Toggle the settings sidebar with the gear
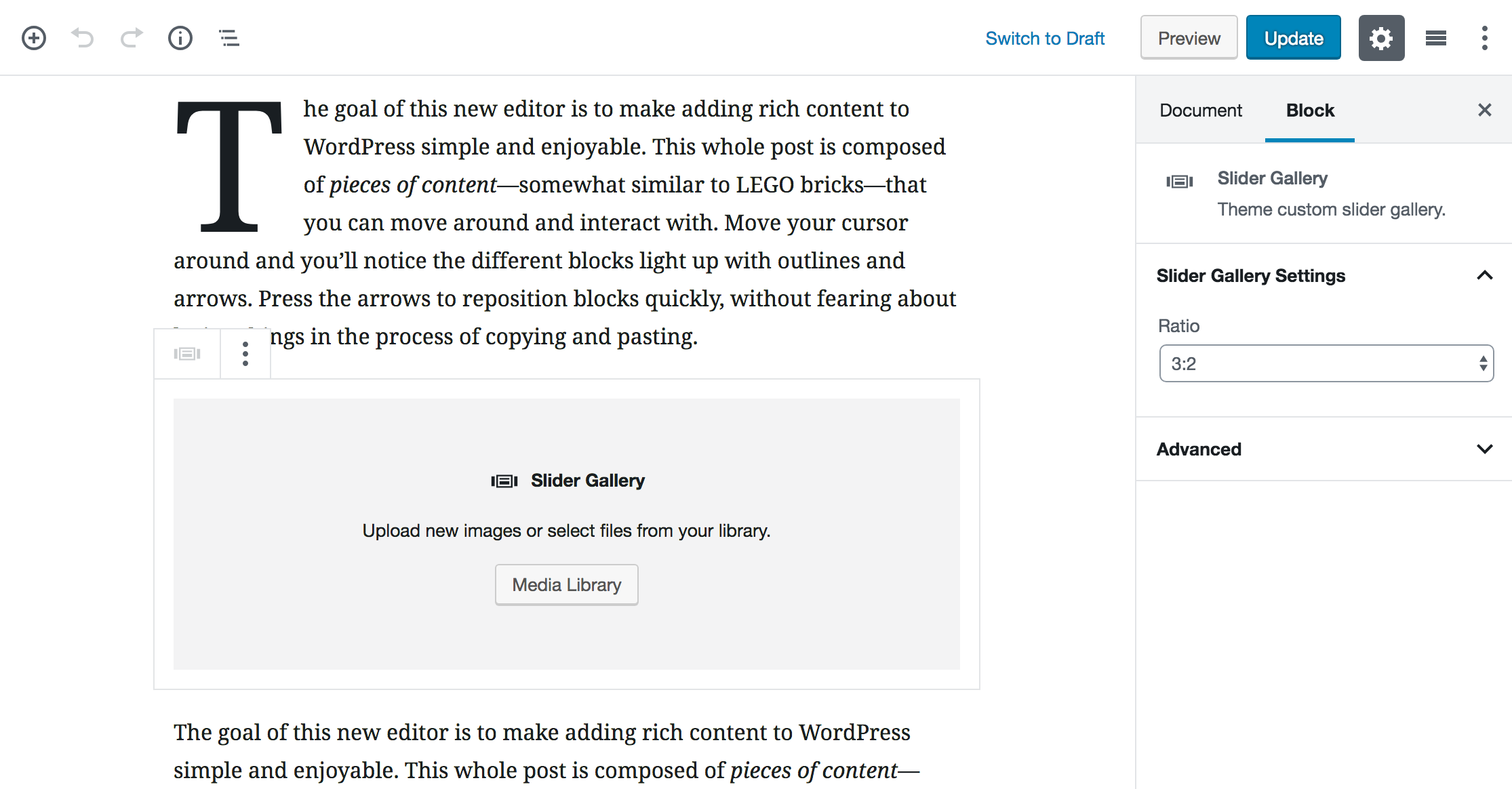 coord(1381,37)
